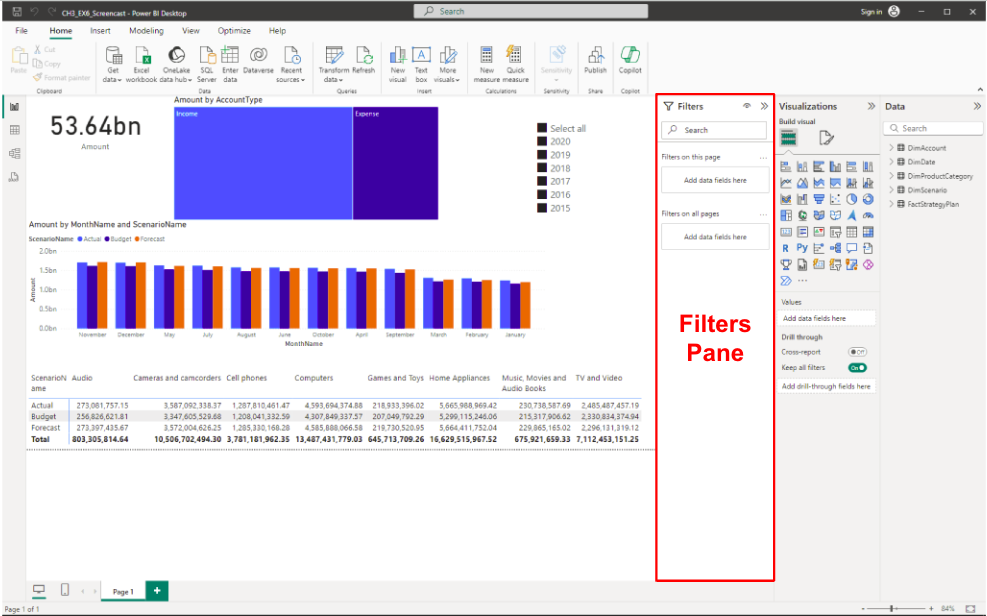Select the donut chart visualization
The height and width of the screenshot is (616, 987).
point(868,199)
